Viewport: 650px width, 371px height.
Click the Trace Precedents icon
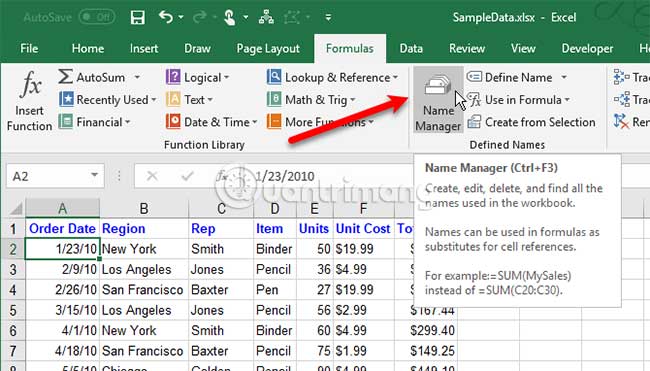tap(621, 77)
